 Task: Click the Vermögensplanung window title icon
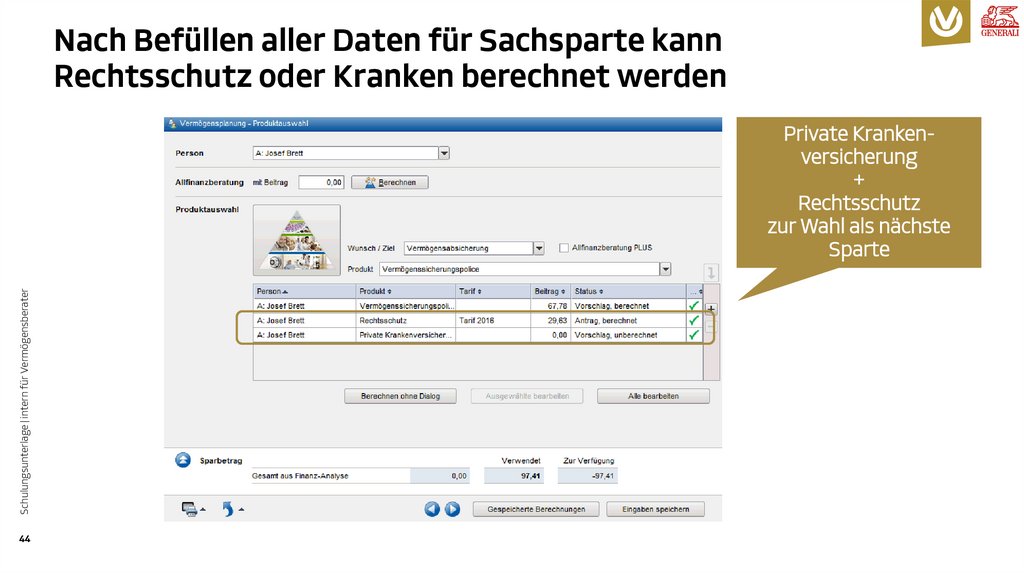pos(172,123)
